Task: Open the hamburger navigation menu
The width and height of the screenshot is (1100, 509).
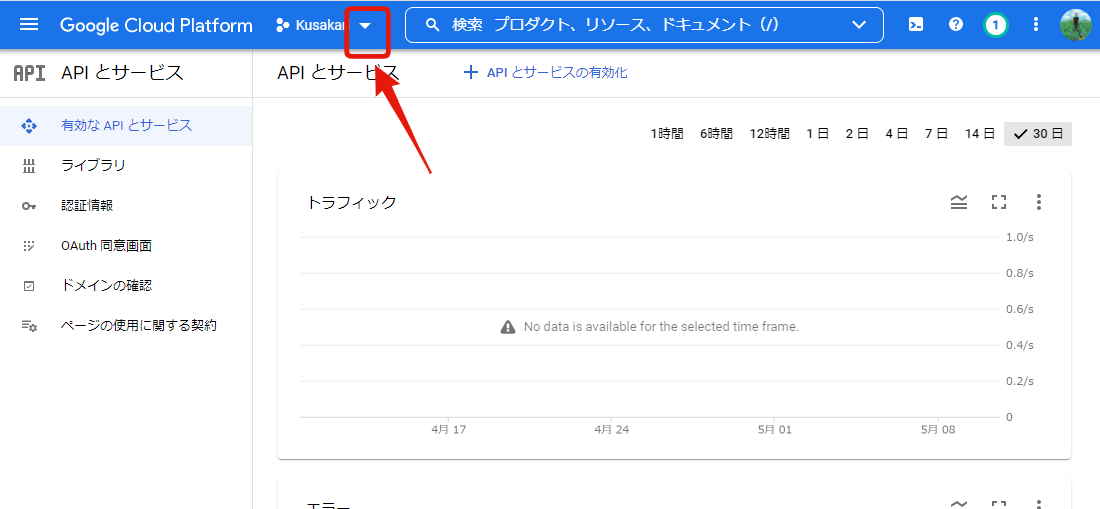Action: pos(29,25)
